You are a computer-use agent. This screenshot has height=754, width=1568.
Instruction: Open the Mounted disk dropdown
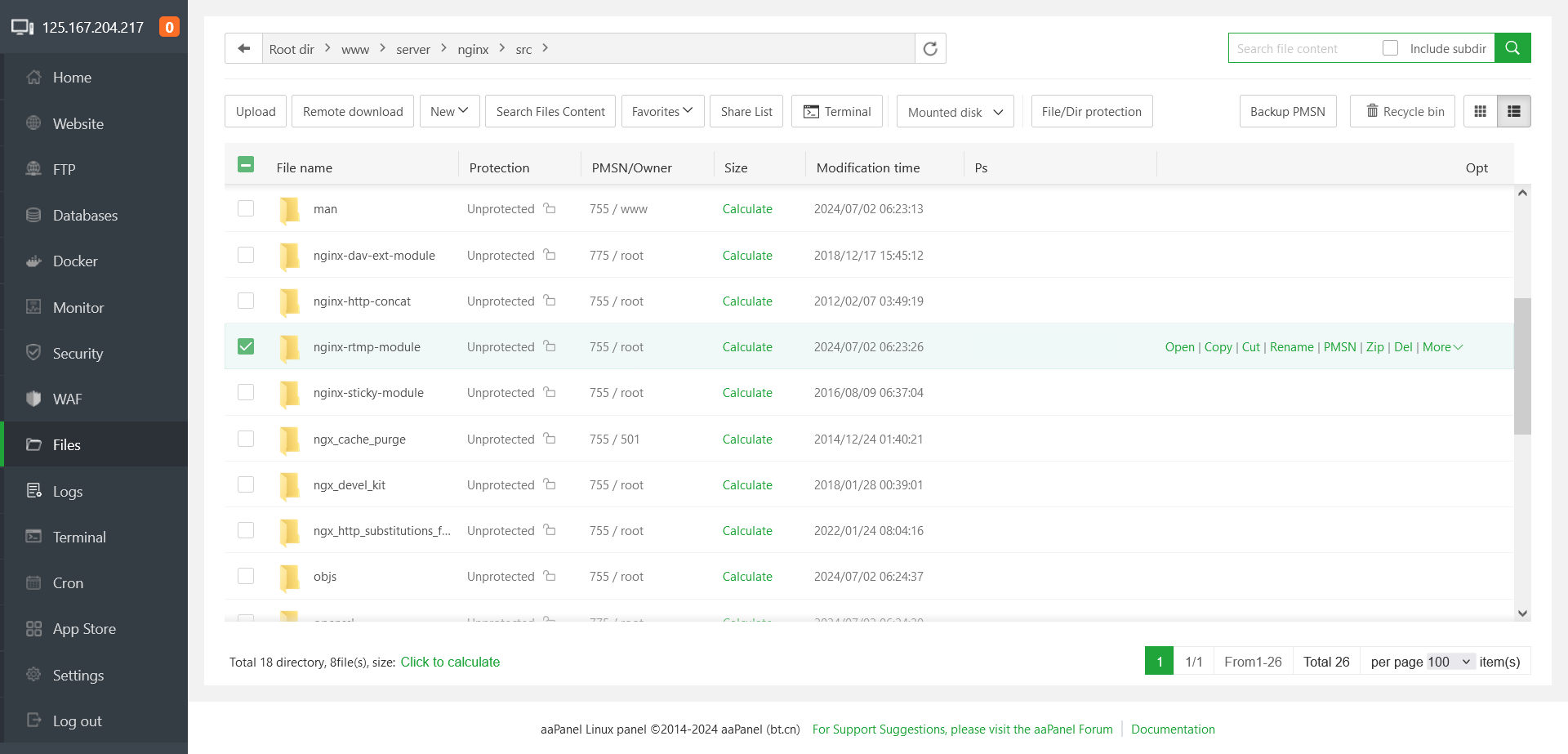pos(955,112)
